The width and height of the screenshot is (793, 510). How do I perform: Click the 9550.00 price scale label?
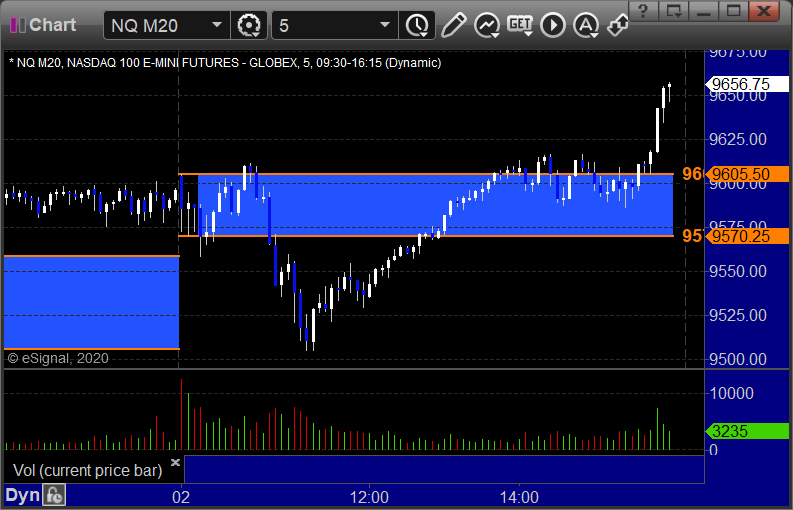point(738,271)
